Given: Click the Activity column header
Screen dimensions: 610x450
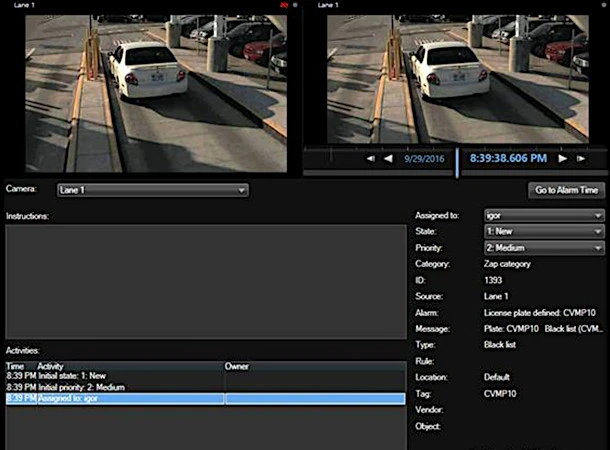Looking at the screenshot, I should click(x=50, y=366).
